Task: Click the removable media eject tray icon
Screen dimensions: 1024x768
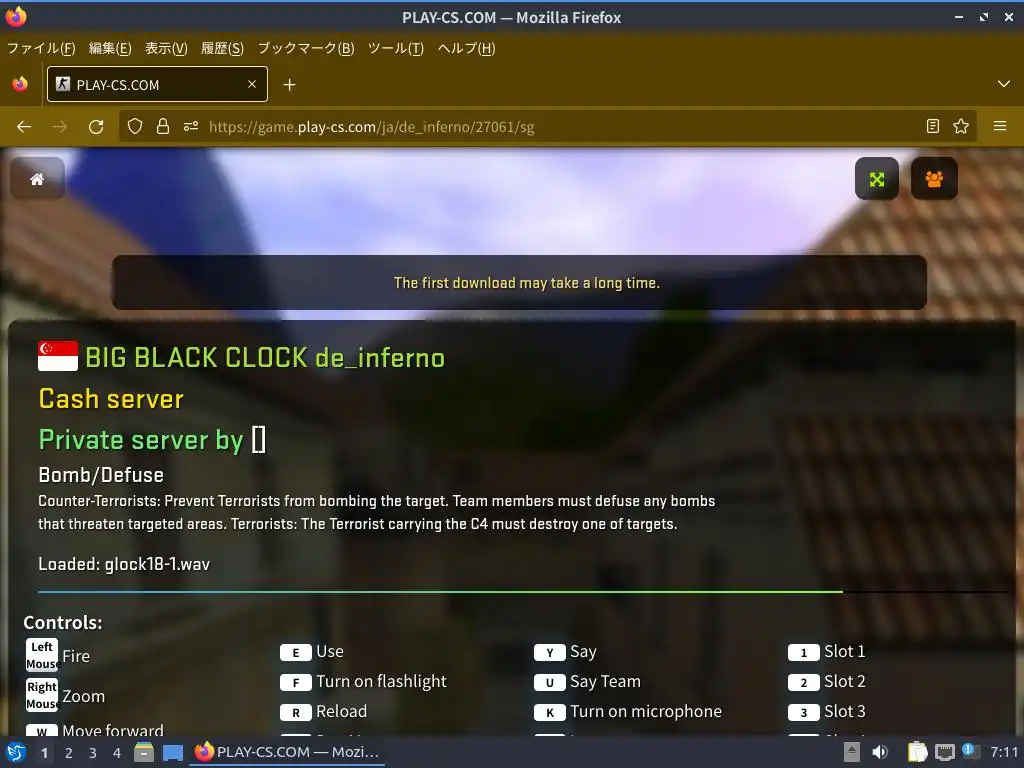Action: coord(851,752)
